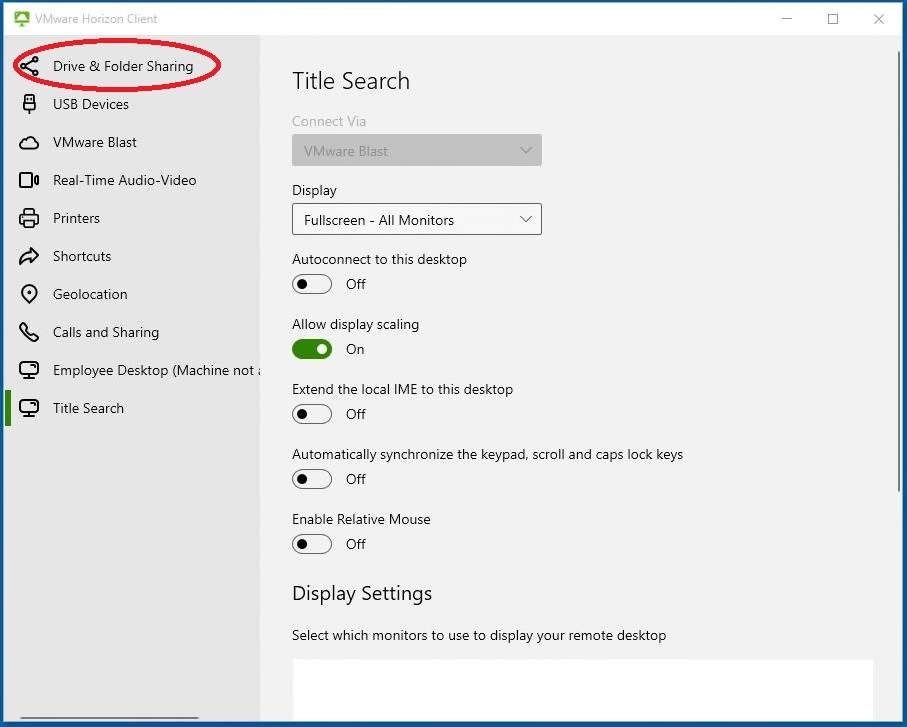Close the VMware Horizon Client window
Viewport: 907px width, 727px height.
coord(879,19)
